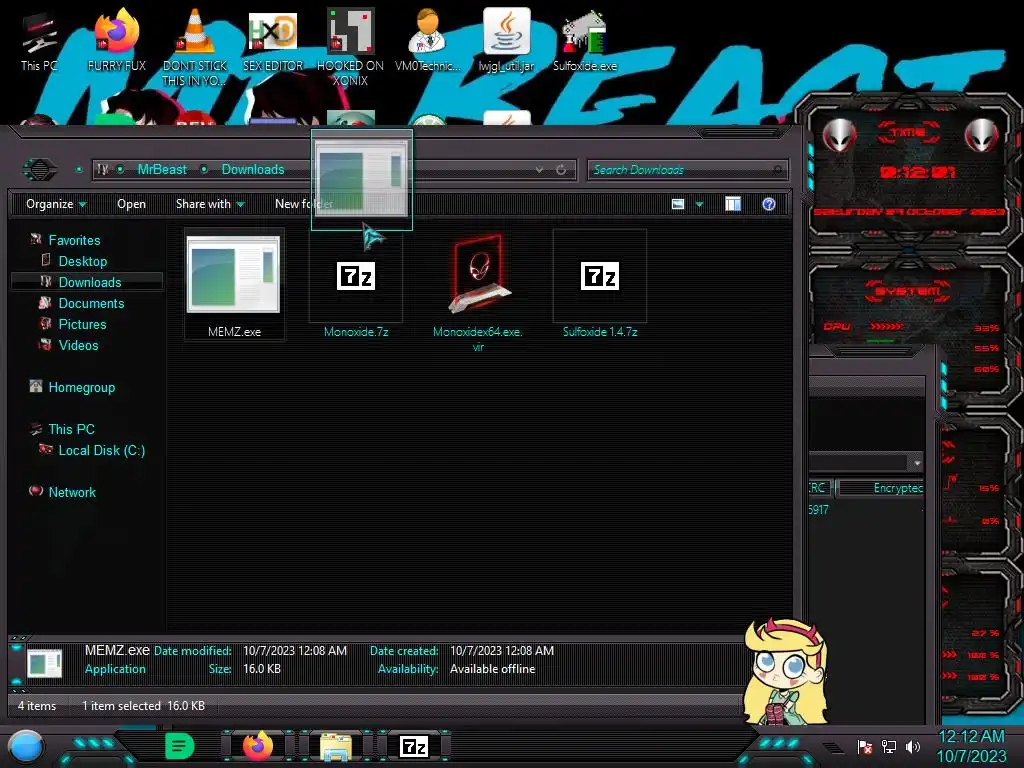This screenshot has height=768, width=1024.
Task: Select Favorites in navigation pane
Action: (x=74, y=240)
